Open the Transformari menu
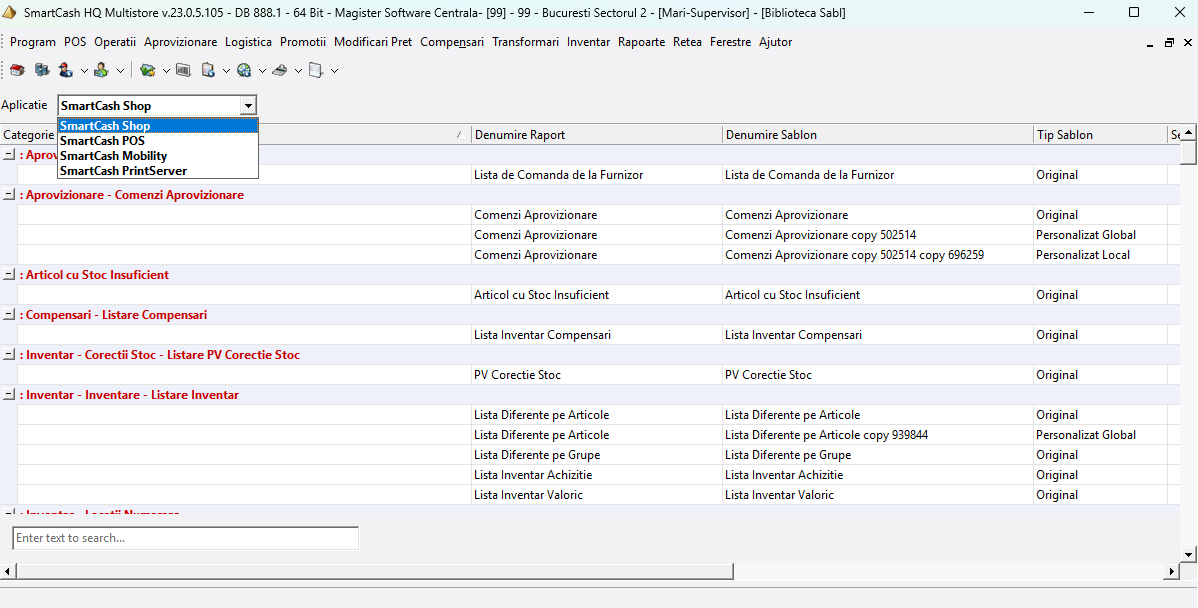Screen dimensions: 1198x608 526,42
